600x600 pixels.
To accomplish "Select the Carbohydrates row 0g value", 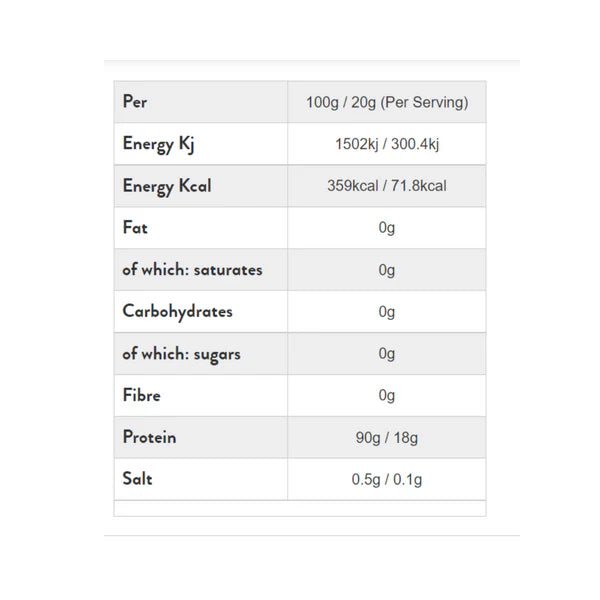I will click(x=387, y=312).
